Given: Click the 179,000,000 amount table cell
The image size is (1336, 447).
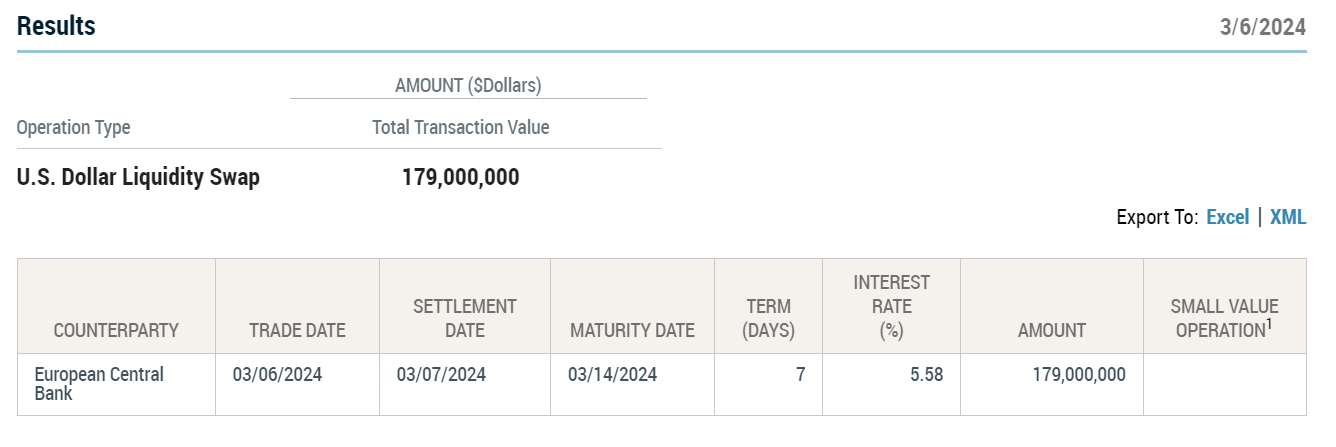Looking at the screenshot, I should point(1079,375).
